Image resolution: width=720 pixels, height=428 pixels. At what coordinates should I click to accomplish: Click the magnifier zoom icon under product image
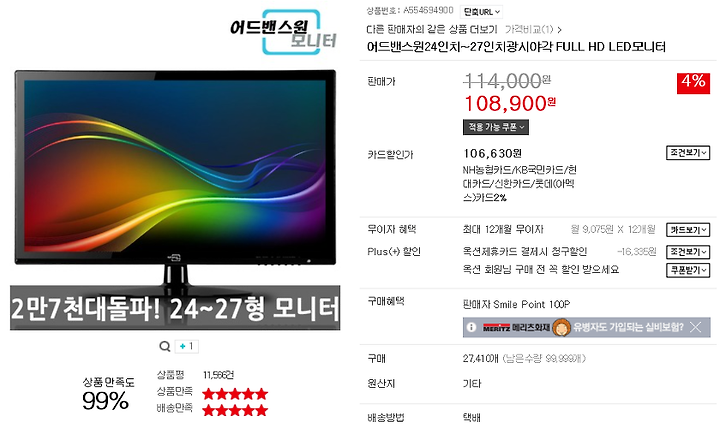pyautogui.click(x=164, y=346)
